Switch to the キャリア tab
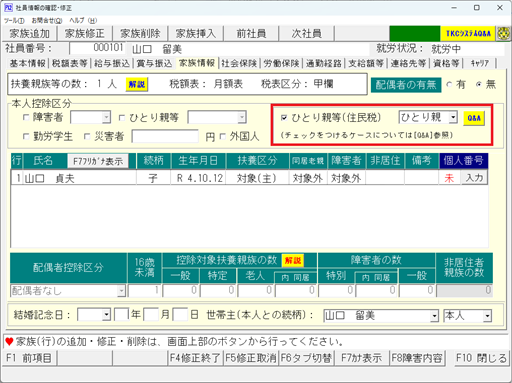The height and width of the screenshot is (383, 512). pyautogui.click(x=480, y=63)
